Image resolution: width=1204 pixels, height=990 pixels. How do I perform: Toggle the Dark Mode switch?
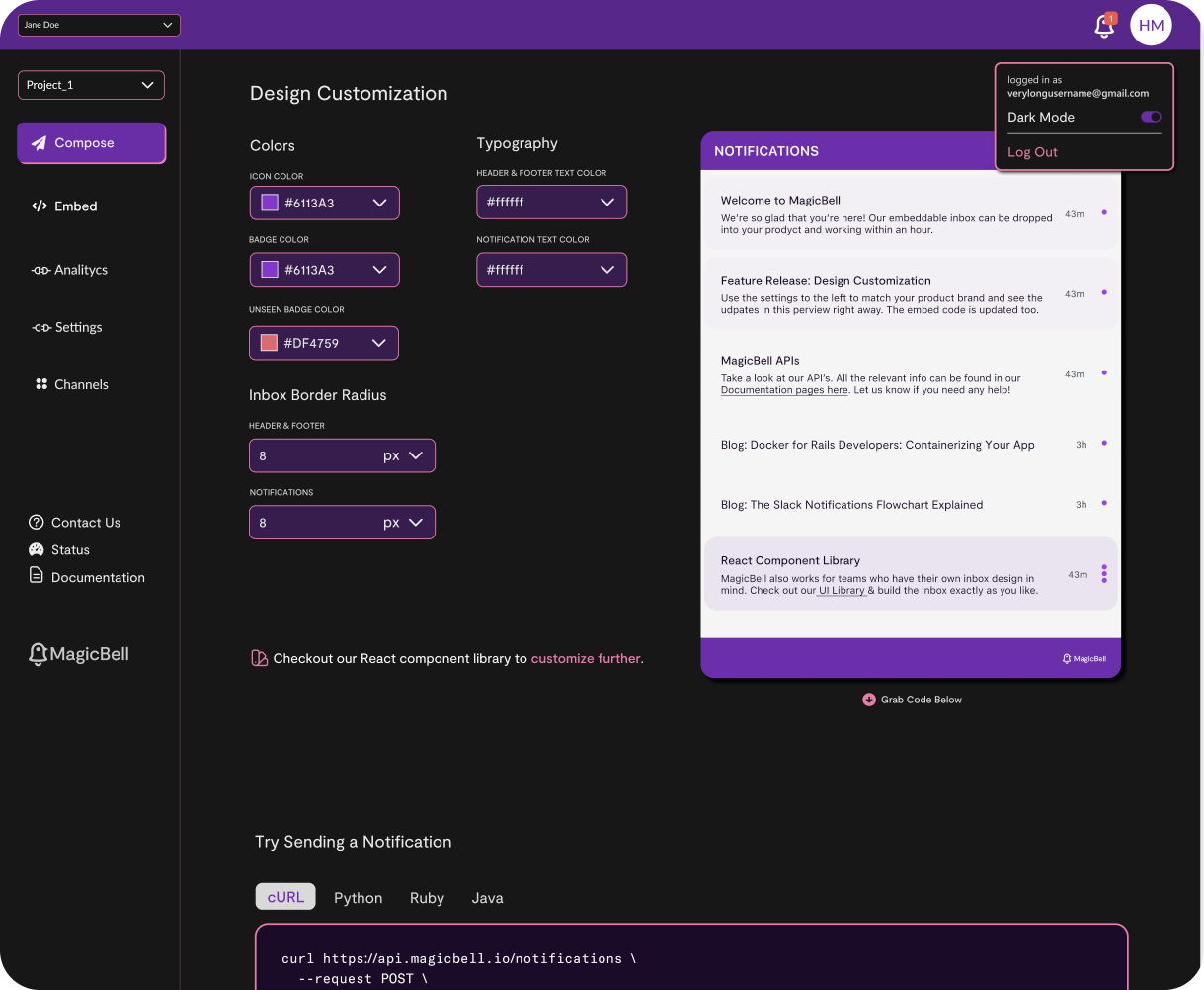[x=1151, y=117]
